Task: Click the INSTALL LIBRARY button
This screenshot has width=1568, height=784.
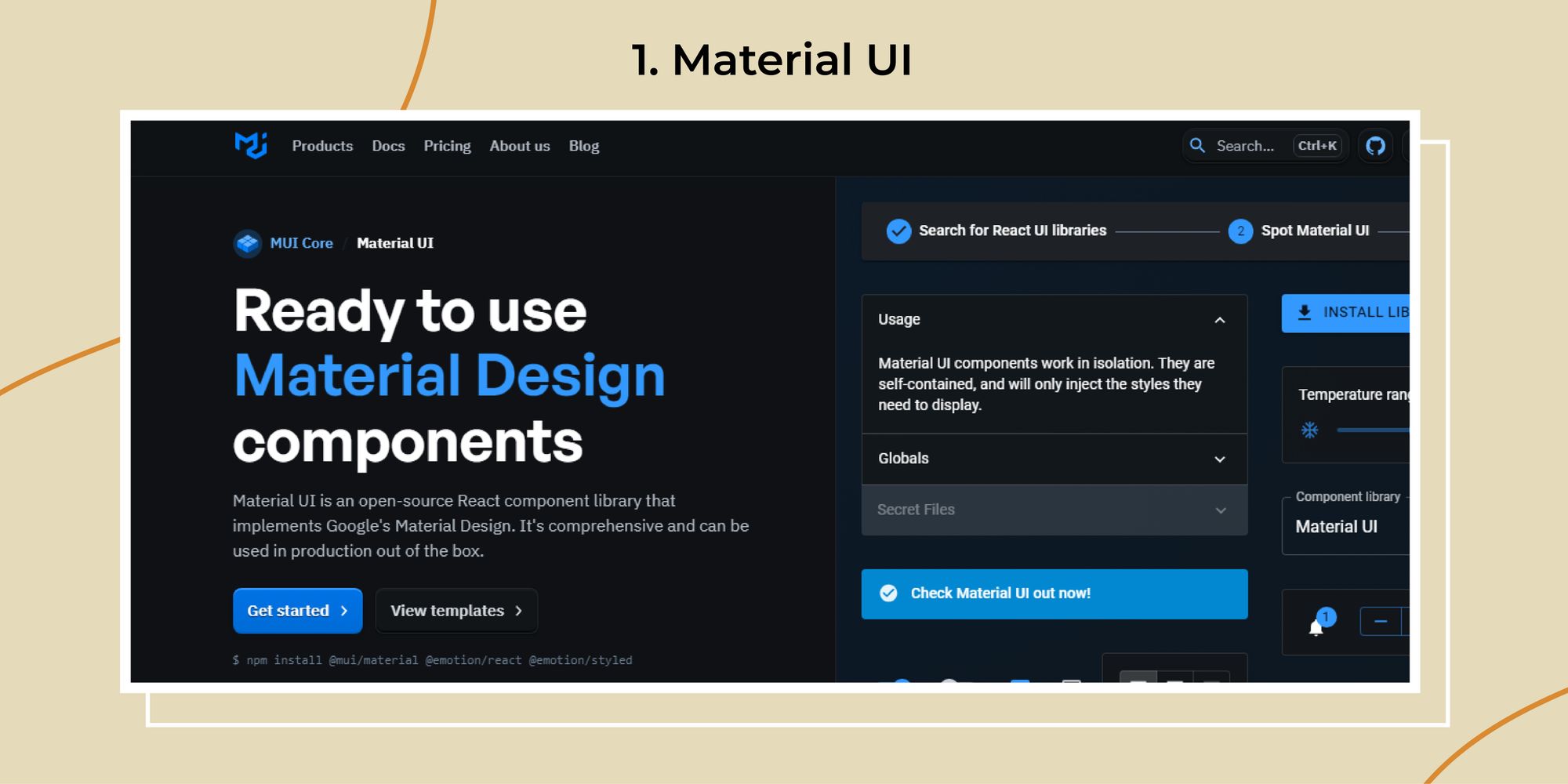Action: click(x=1345, y=313)
